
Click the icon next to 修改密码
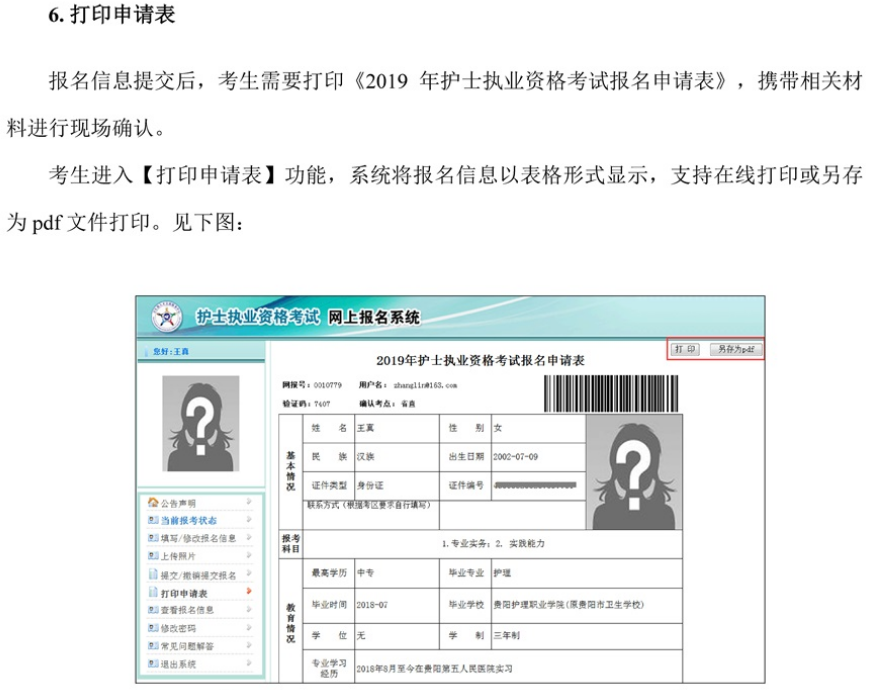click(x=153, y=628)
